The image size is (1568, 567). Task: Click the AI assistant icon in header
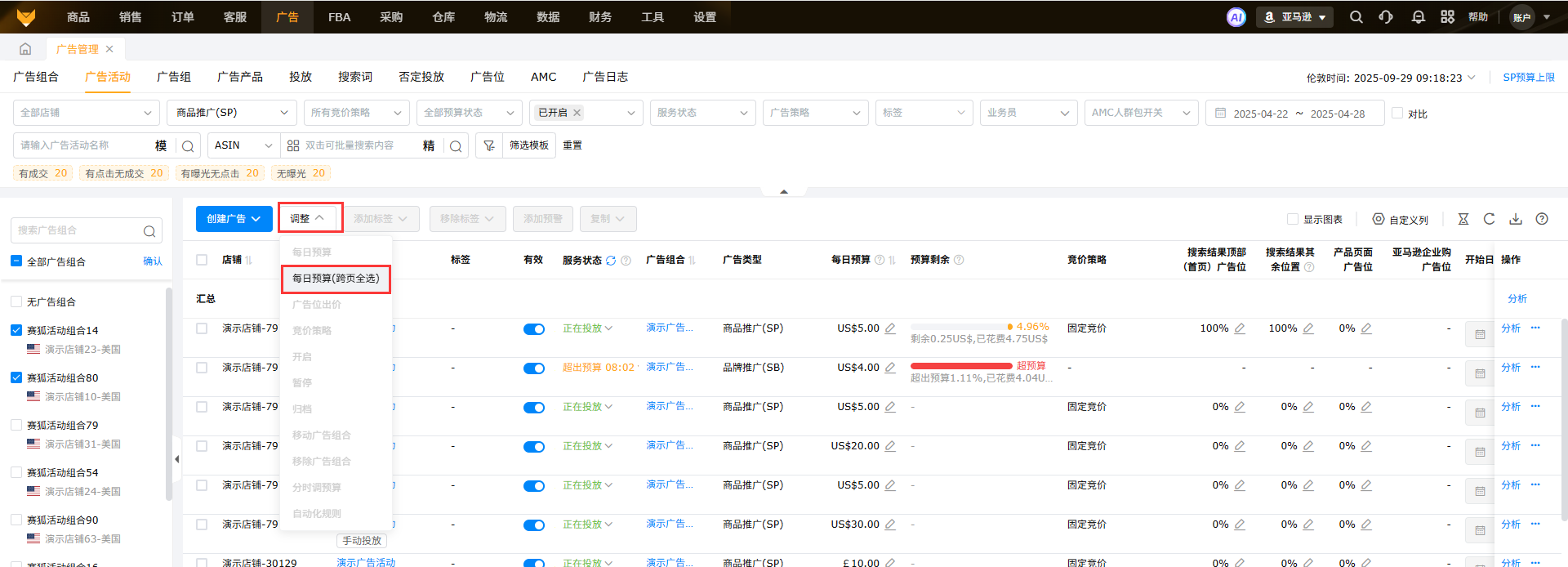coord(1236,17)
